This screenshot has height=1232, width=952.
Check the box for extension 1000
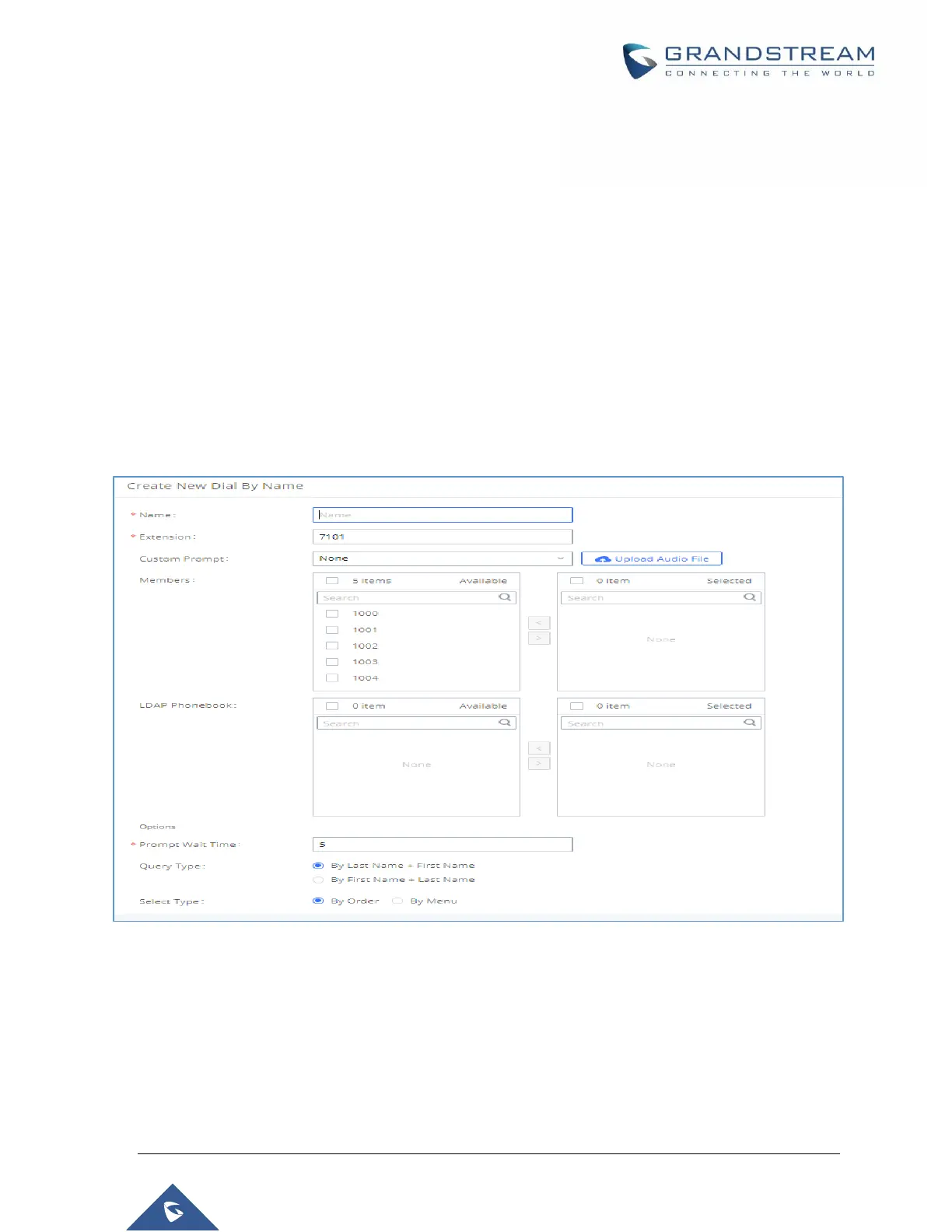tap(332, 614)
